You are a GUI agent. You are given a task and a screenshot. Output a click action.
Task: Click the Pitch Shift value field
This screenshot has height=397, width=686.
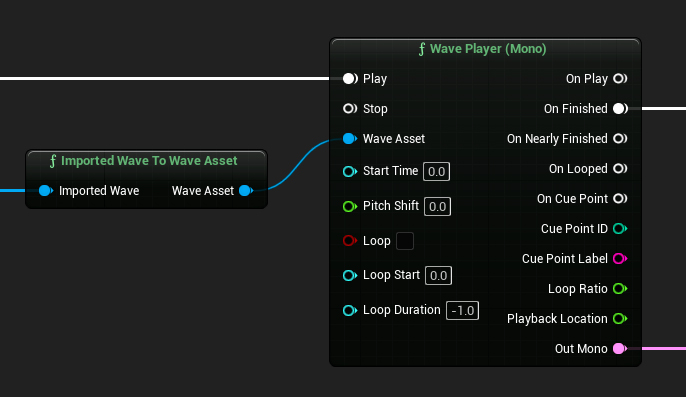[x=438, y=207]
